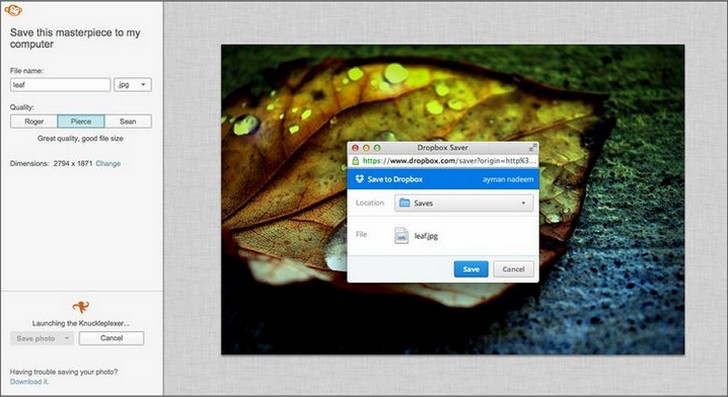Click the leaf photo preview

(453, 200)
